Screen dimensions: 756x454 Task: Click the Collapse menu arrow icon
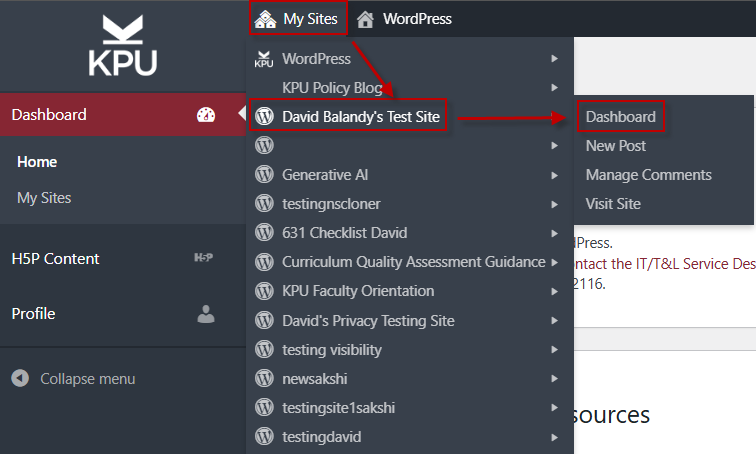tap(20, 378)
